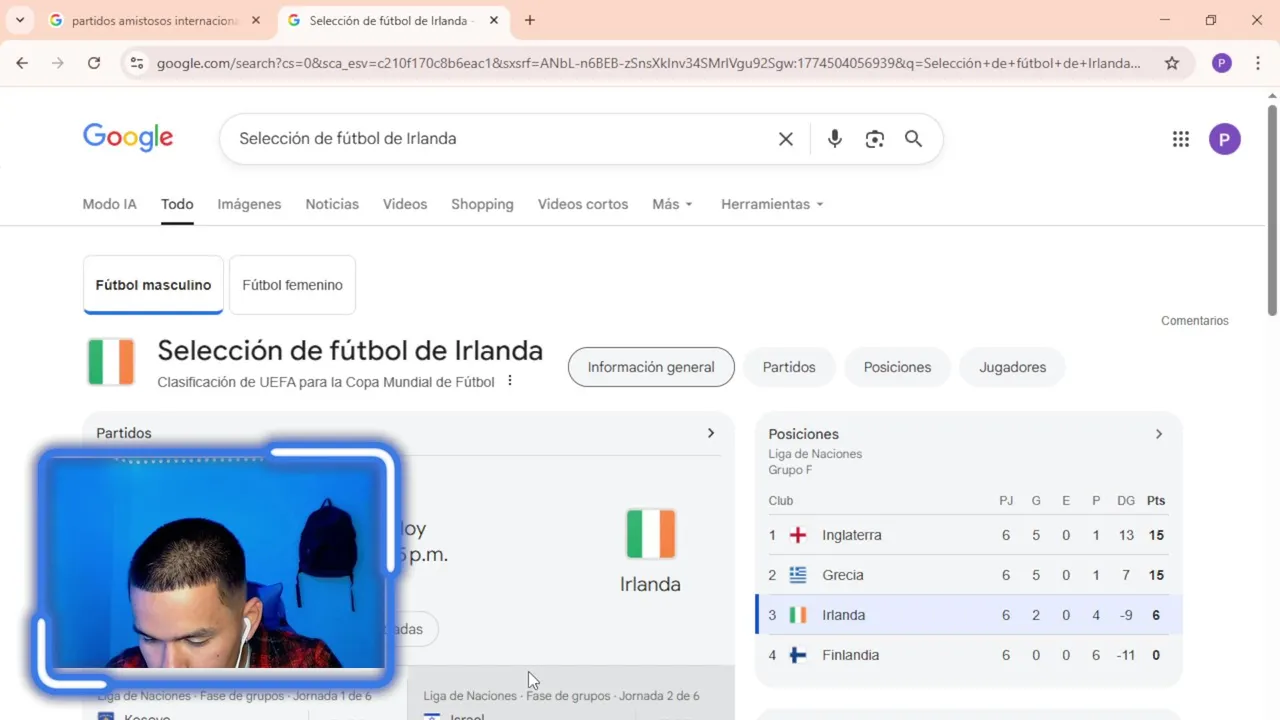Open the Jugadores chip
The image size is (1280, 720).
pos(1012,367)
